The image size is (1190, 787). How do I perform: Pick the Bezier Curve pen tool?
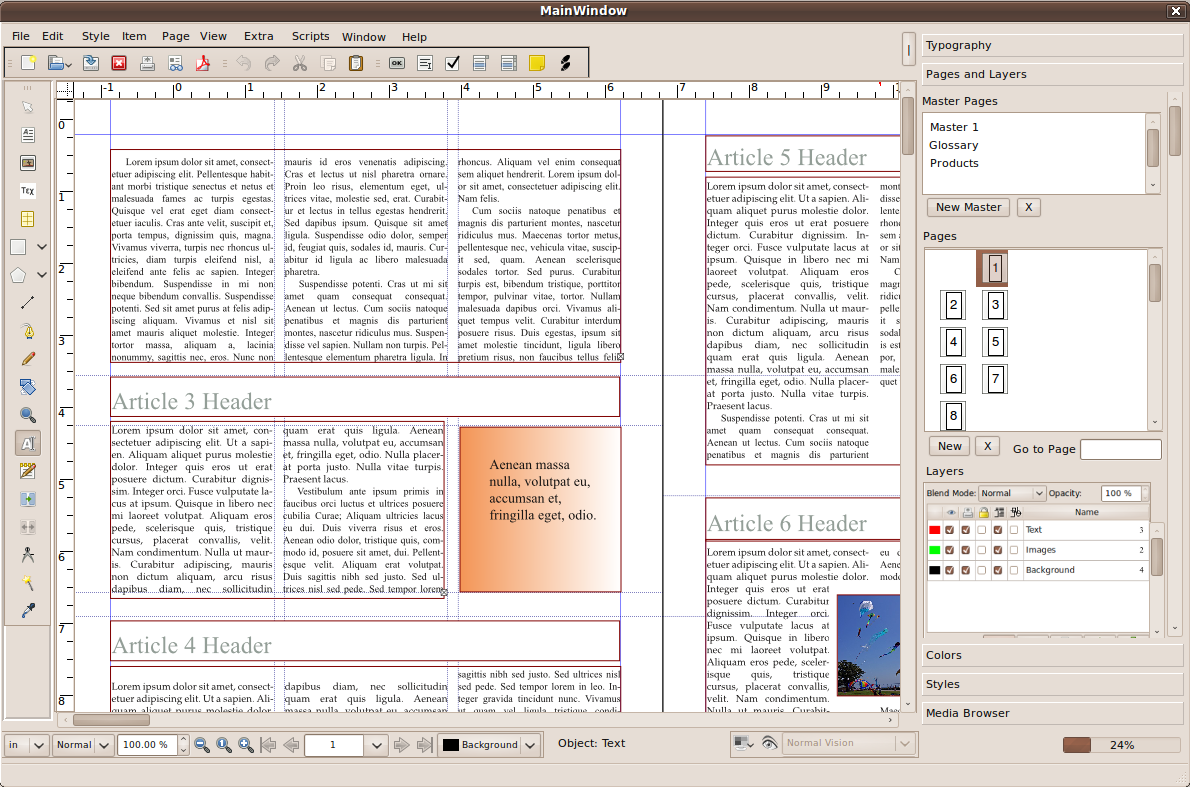[28, 331]
